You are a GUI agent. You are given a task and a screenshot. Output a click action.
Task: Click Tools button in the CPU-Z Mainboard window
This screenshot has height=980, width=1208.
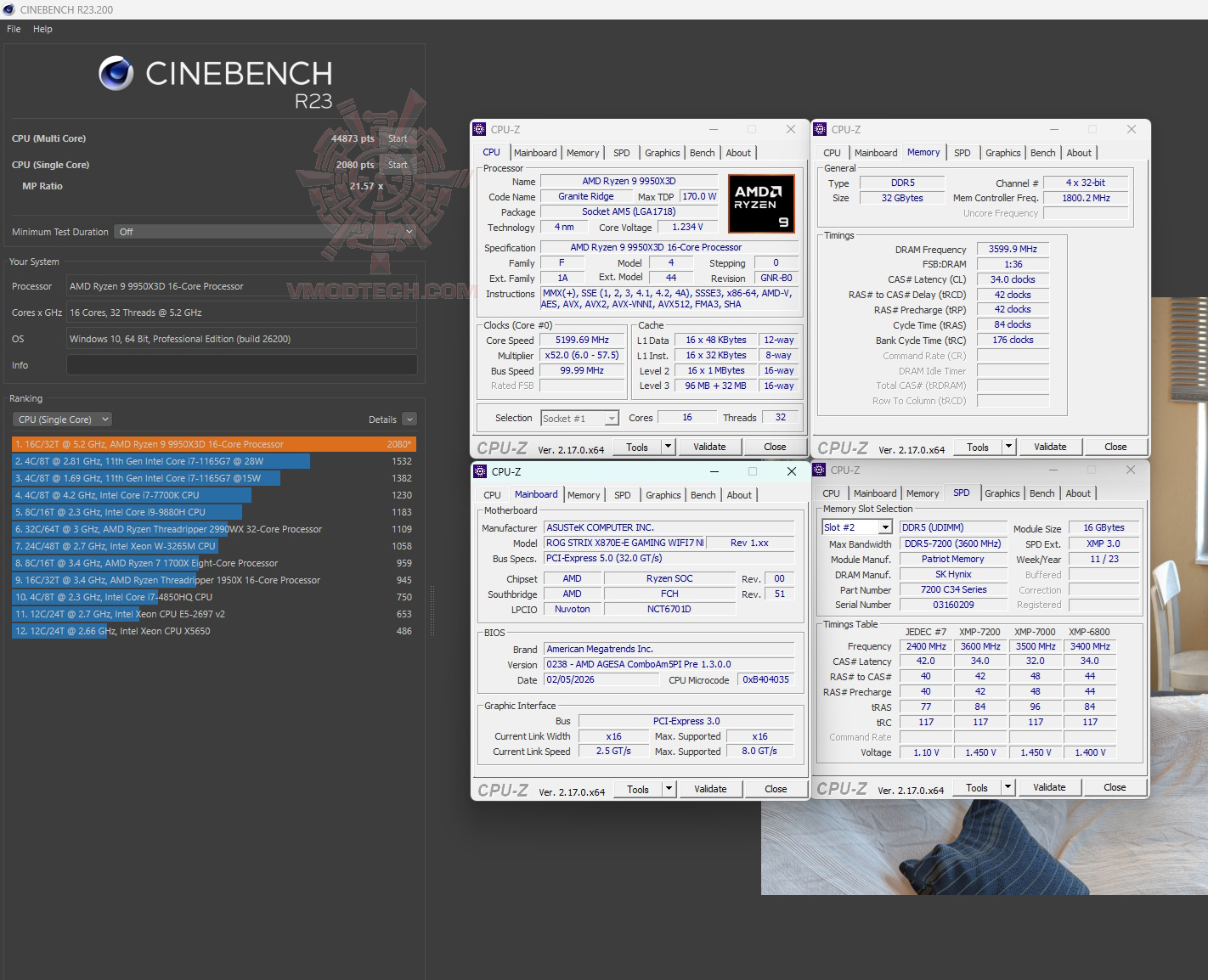(x=638, y=789)
